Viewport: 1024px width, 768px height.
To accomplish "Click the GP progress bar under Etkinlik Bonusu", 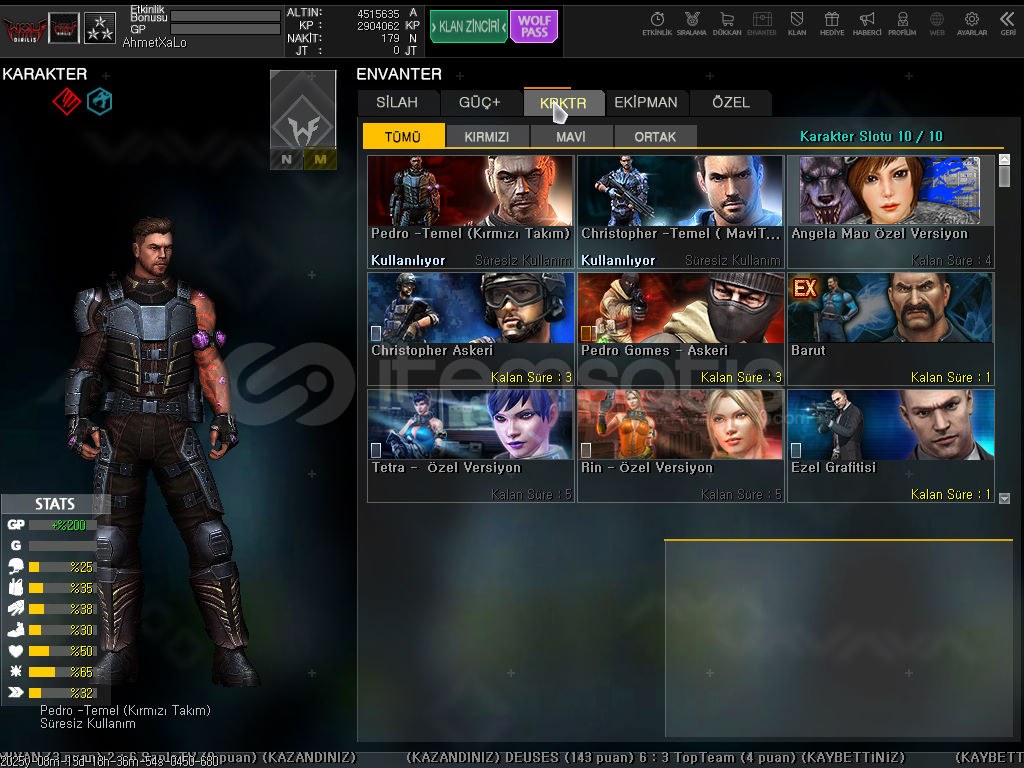I will point(225,29).
